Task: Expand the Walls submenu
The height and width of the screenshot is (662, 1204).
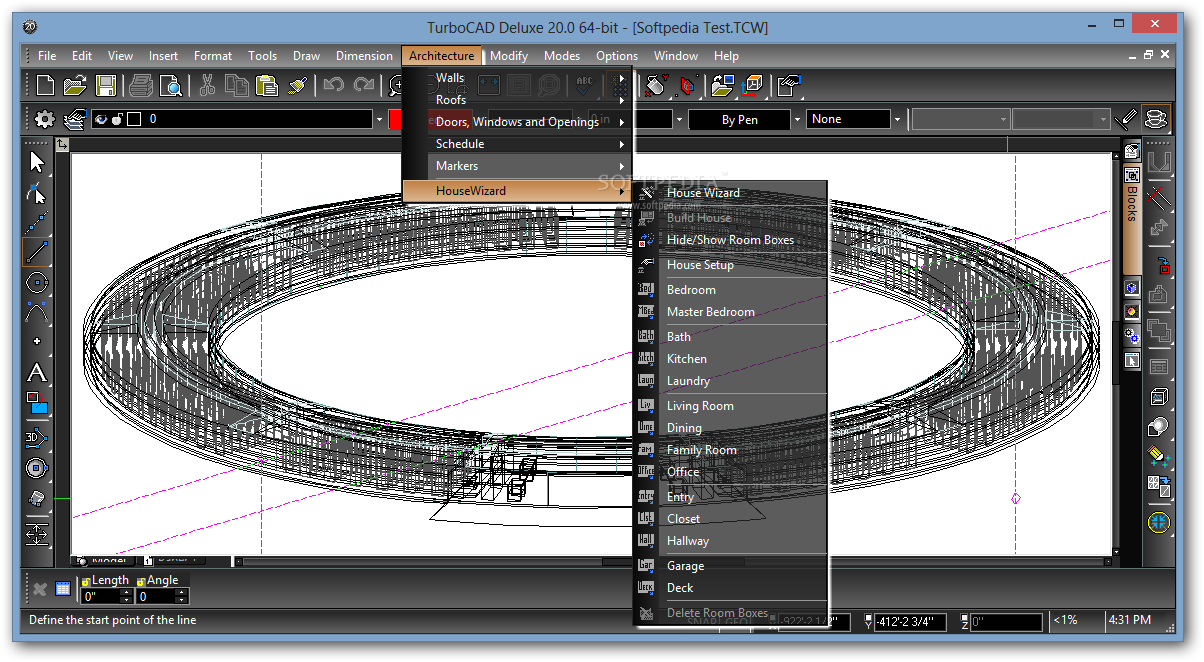Action: [517, 78]
